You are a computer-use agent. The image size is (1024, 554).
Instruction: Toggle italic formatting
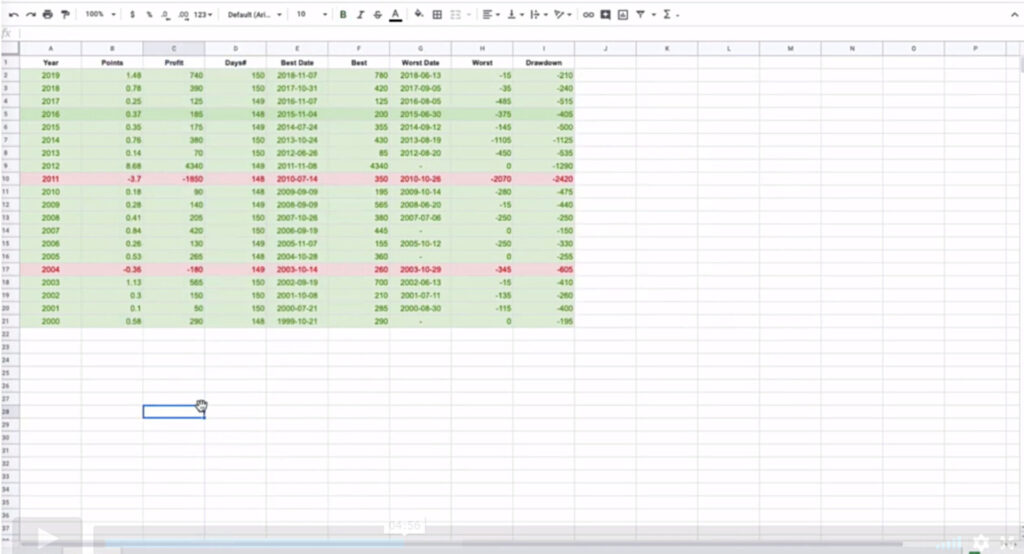click(x=360, y=14)
